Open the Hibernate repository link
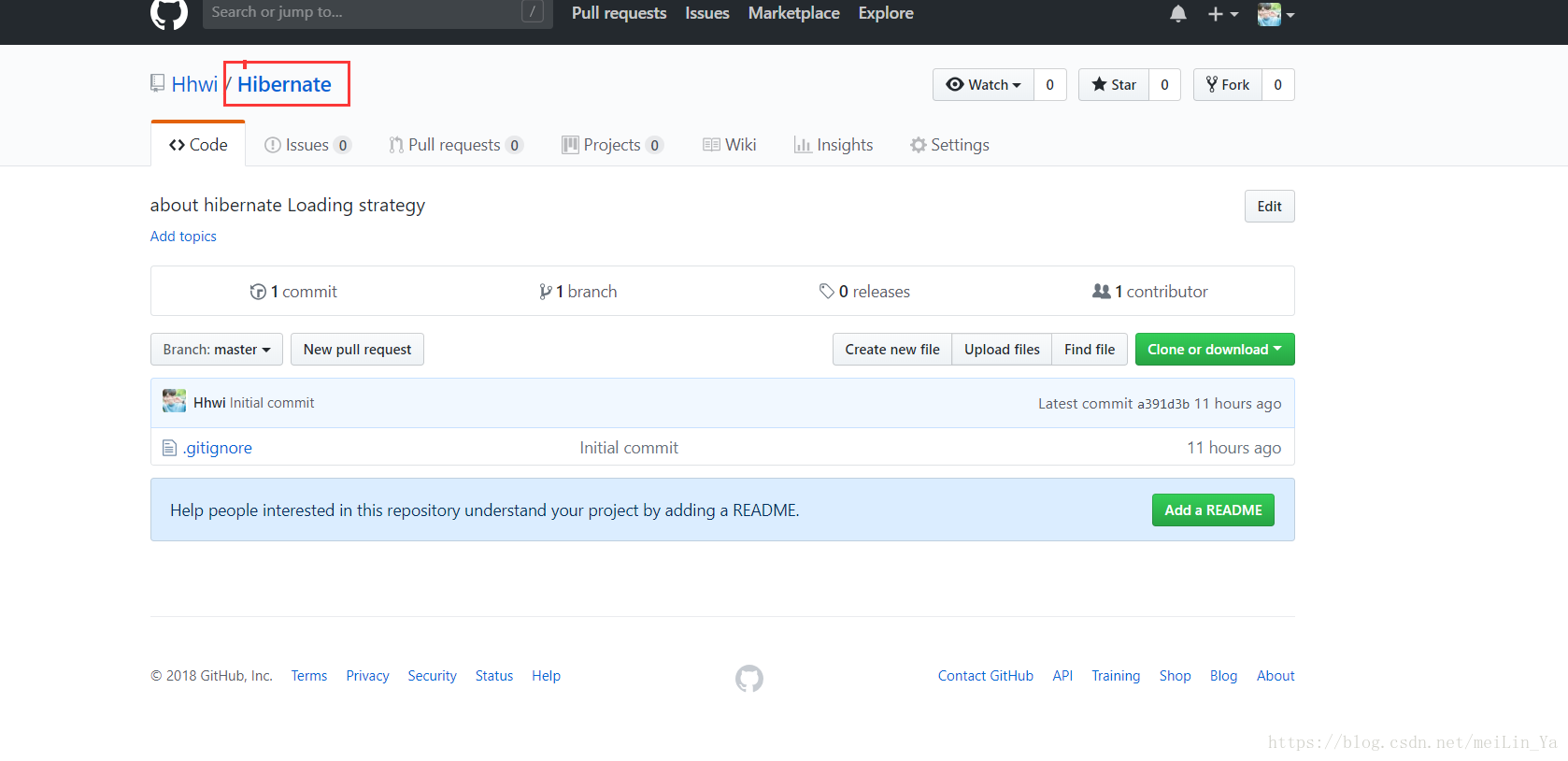Screen dimensions: 1568x761 click(284, 84)
